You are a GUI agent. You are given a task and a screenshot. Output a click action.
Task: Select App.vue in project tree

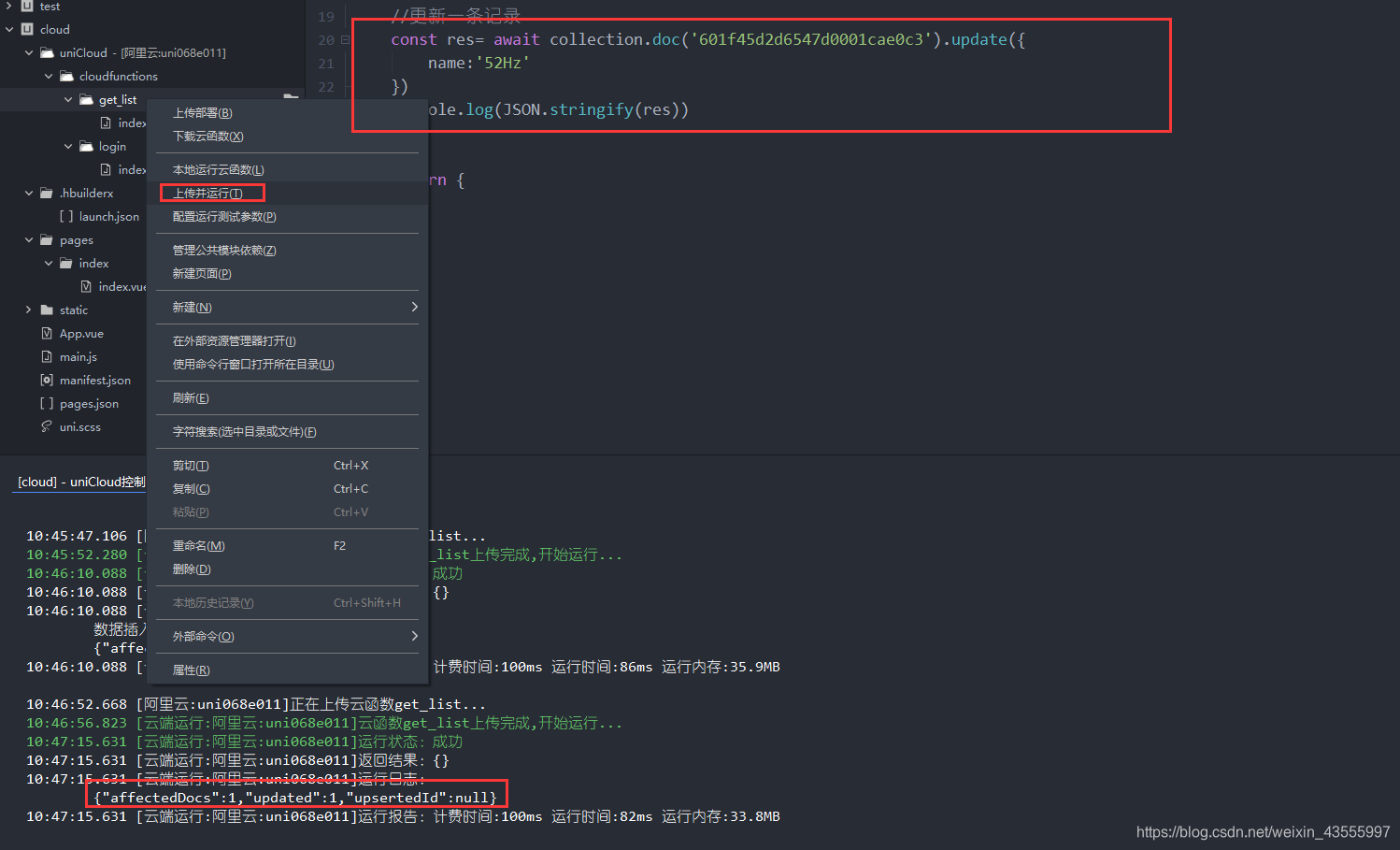click(x=81, y=333)
